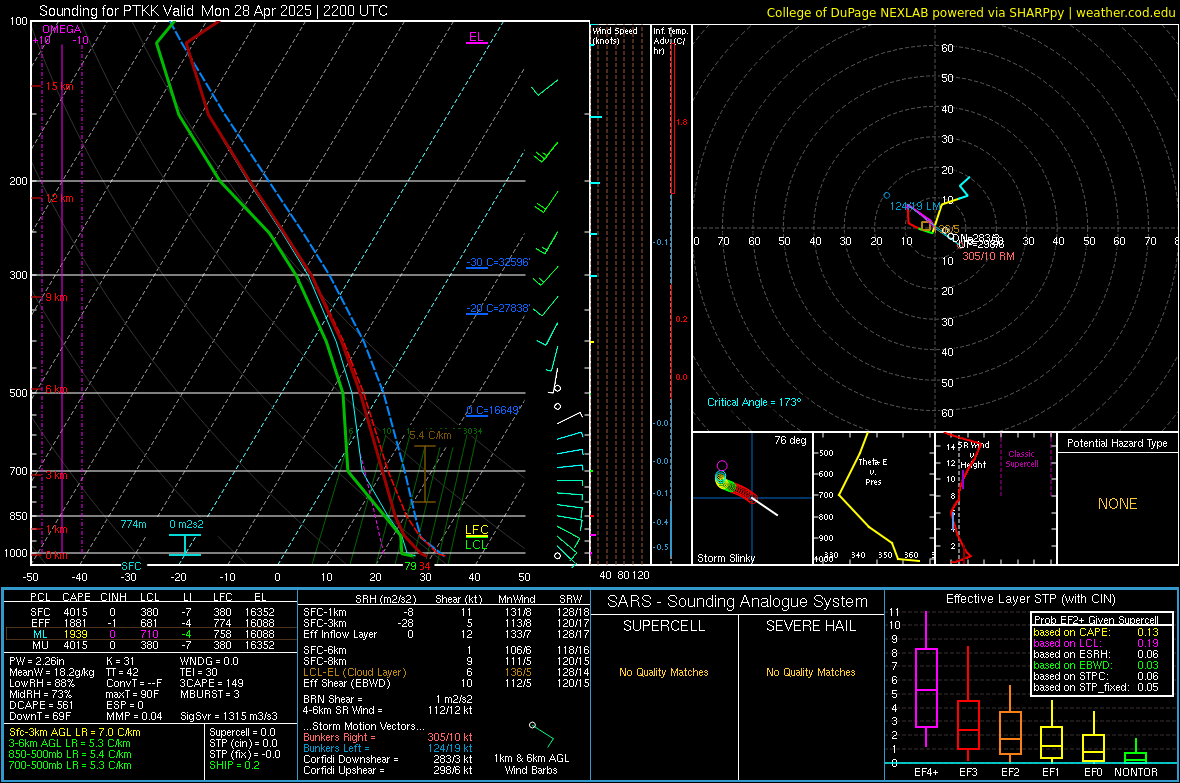Click the 5.4 C/km lapse rate label

(430, 435)
